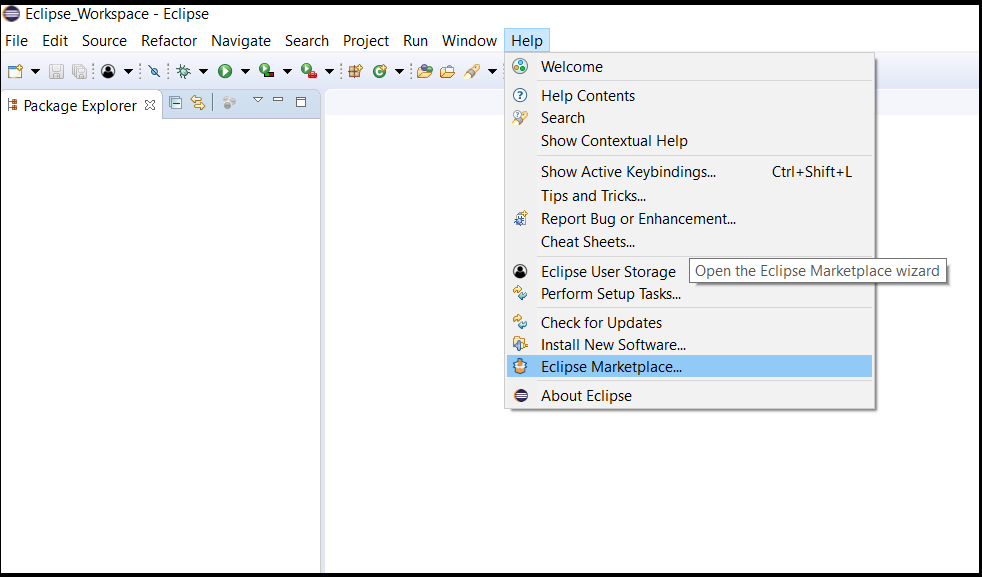Image resolution: width=982 pixels, height=577 pixels.
Task: Minimize the Package Explorer view
Action: 279,100
